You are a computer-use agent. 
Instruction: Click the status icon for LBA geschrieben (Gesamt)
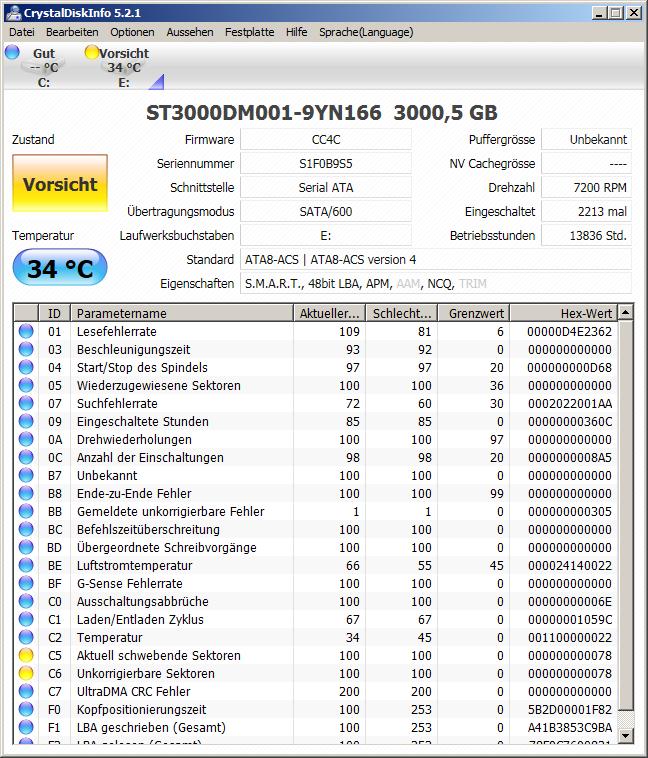pos(26,727)
